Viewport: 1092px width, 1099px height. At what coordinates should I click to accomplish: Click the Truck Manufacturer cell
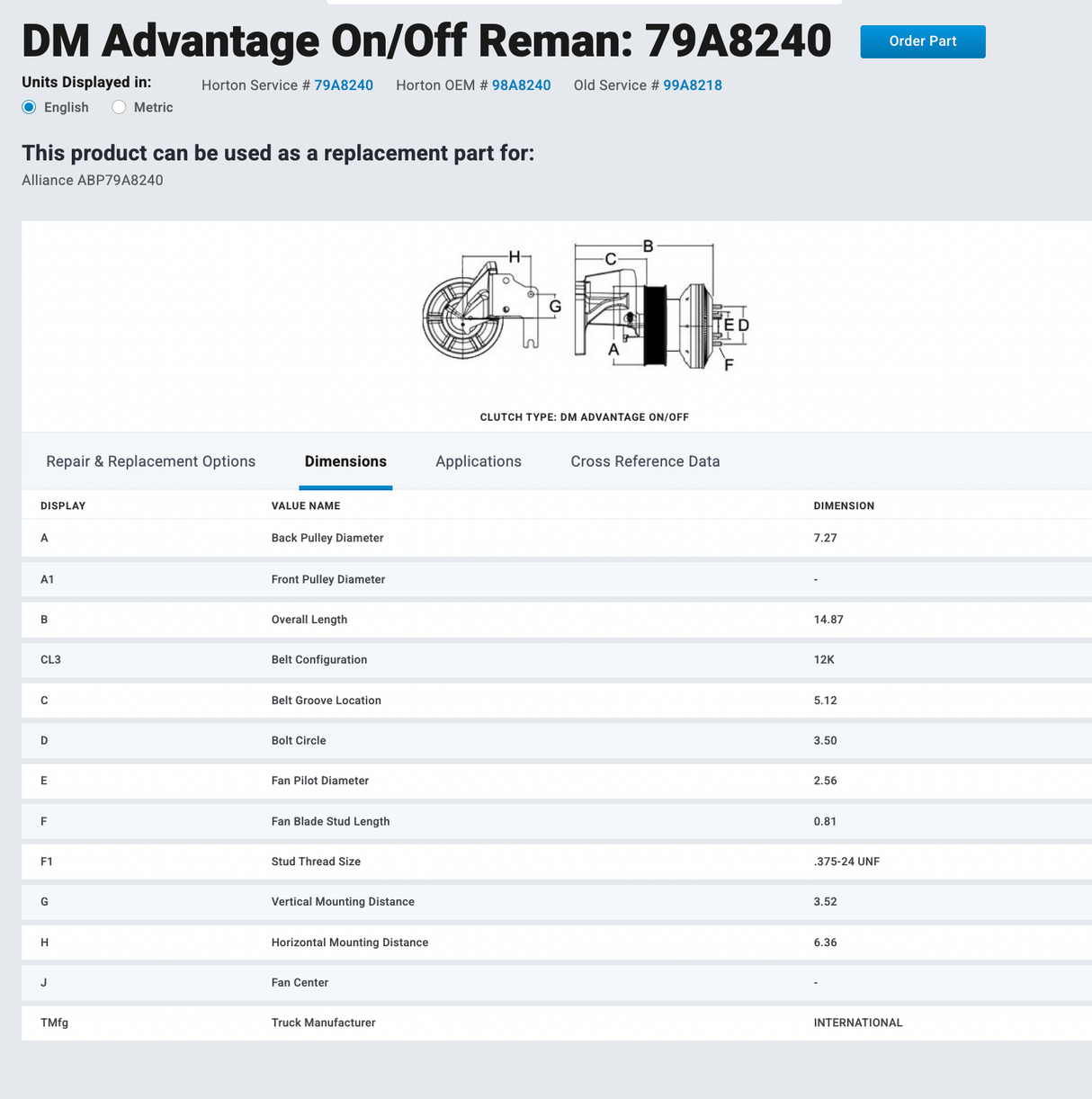point(324,1023)
